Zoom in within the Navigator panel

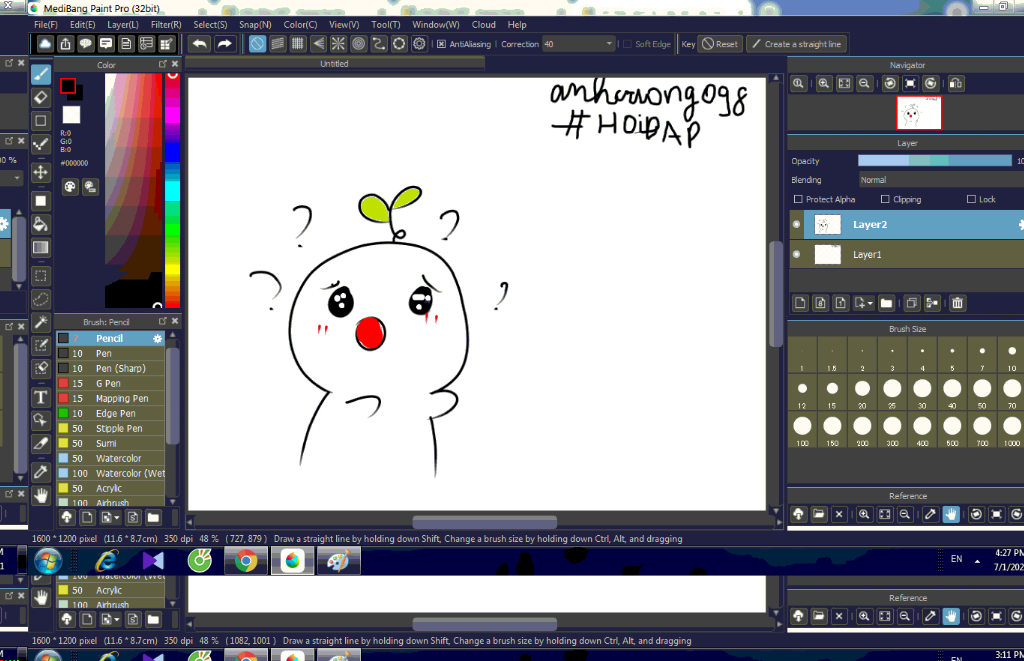(x=824, y=84)
